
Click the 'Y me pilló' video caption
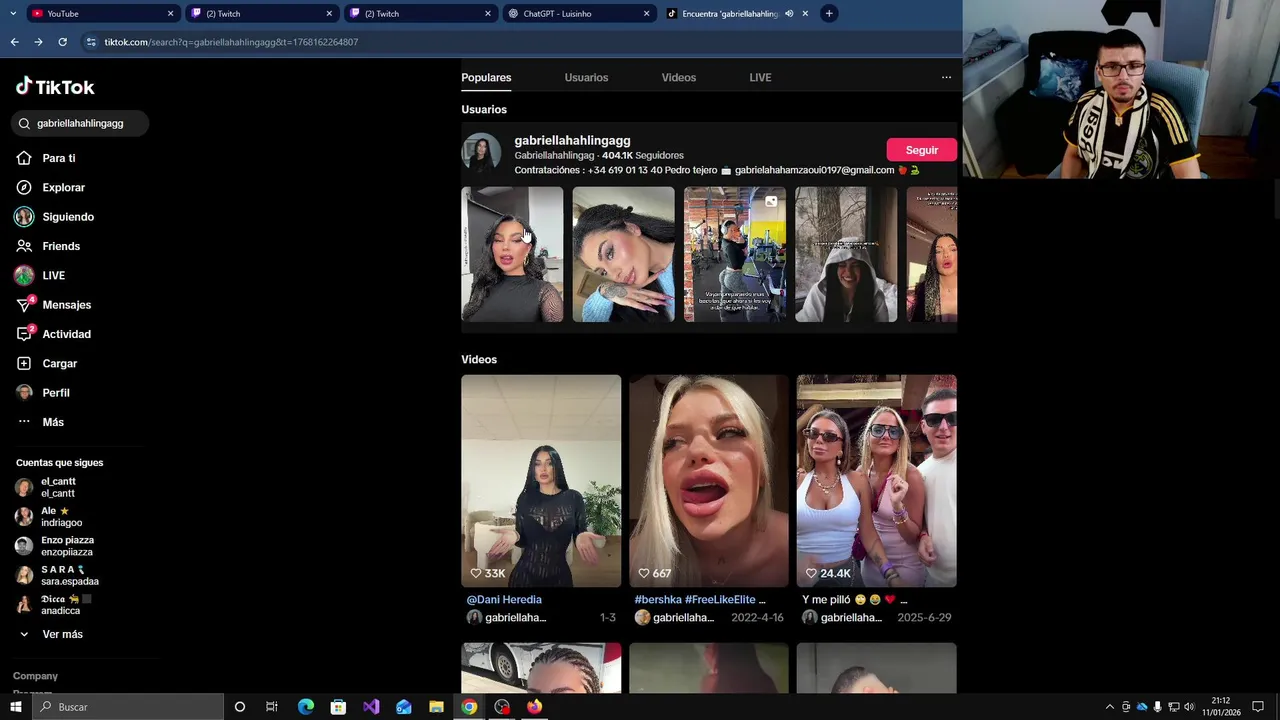(x=855, y=599)
